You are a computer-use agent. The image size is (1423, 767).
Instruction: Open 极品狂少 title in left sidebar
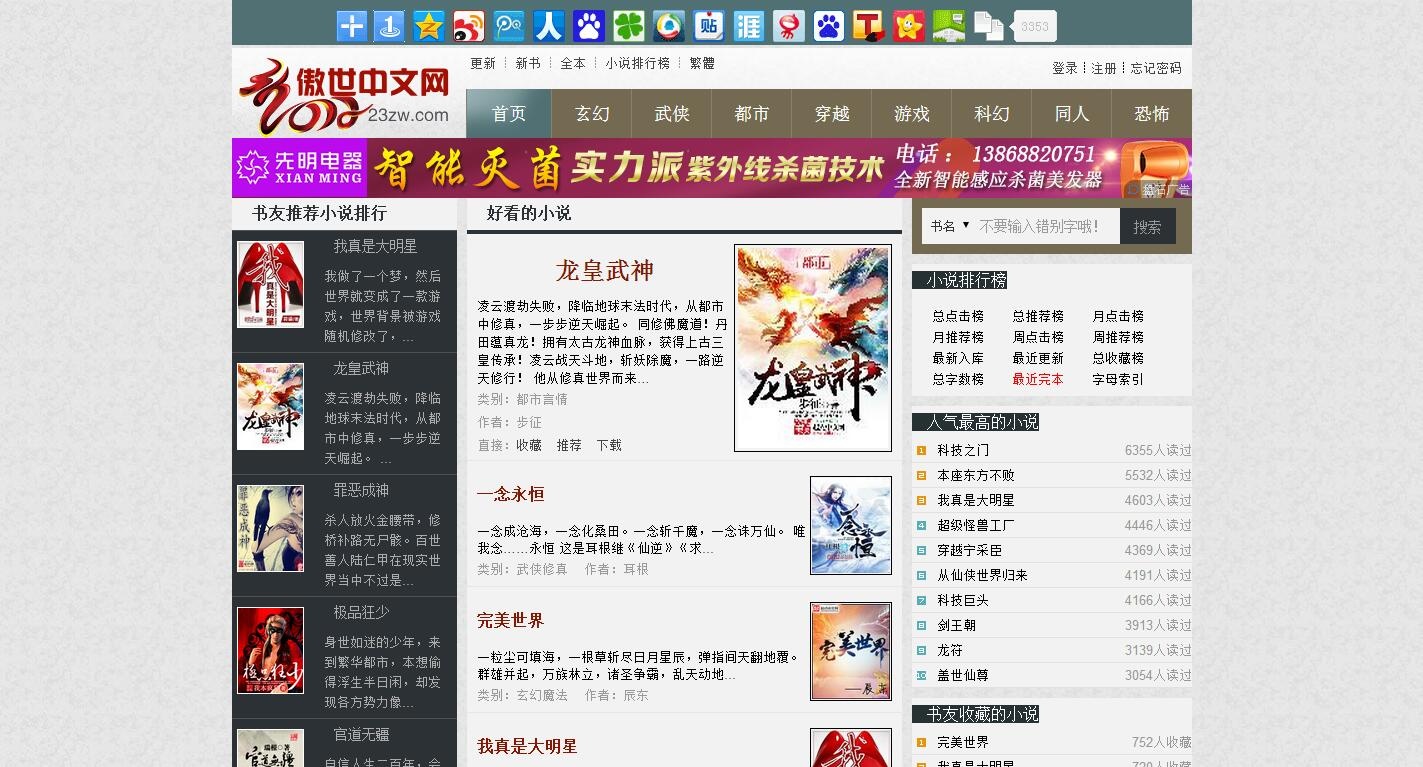[361, 612]
